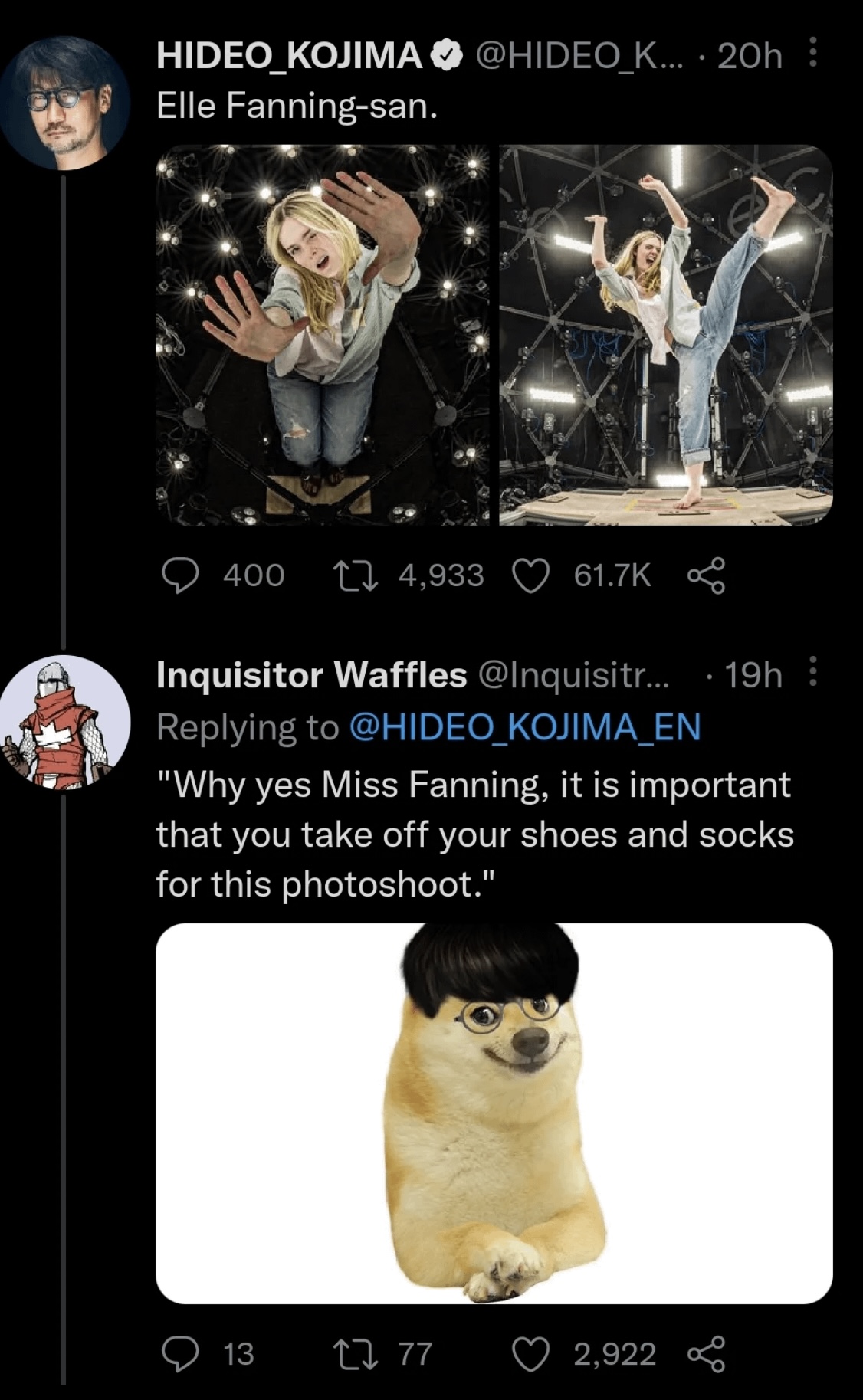863x1400 pixels.
Task: Click the verified badge next to HIDEO_KOJIMA
Action: [447, 56]
